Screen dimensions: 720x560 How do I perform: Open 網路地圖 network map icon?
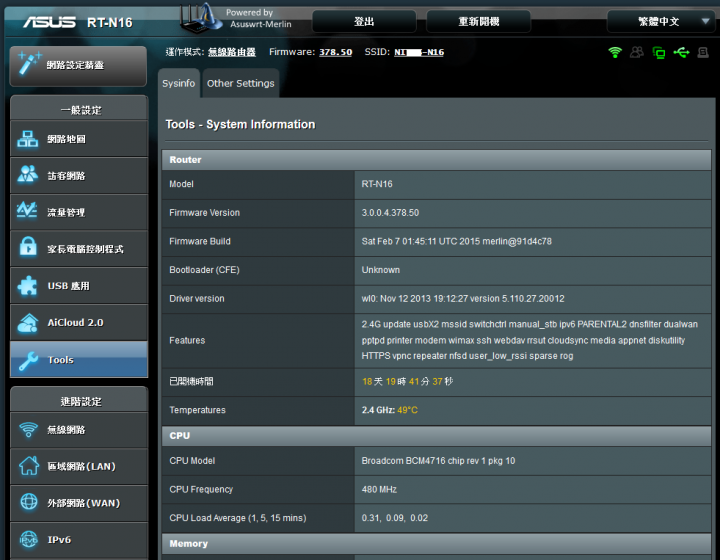pyautogui.click(x=28, y=139)
